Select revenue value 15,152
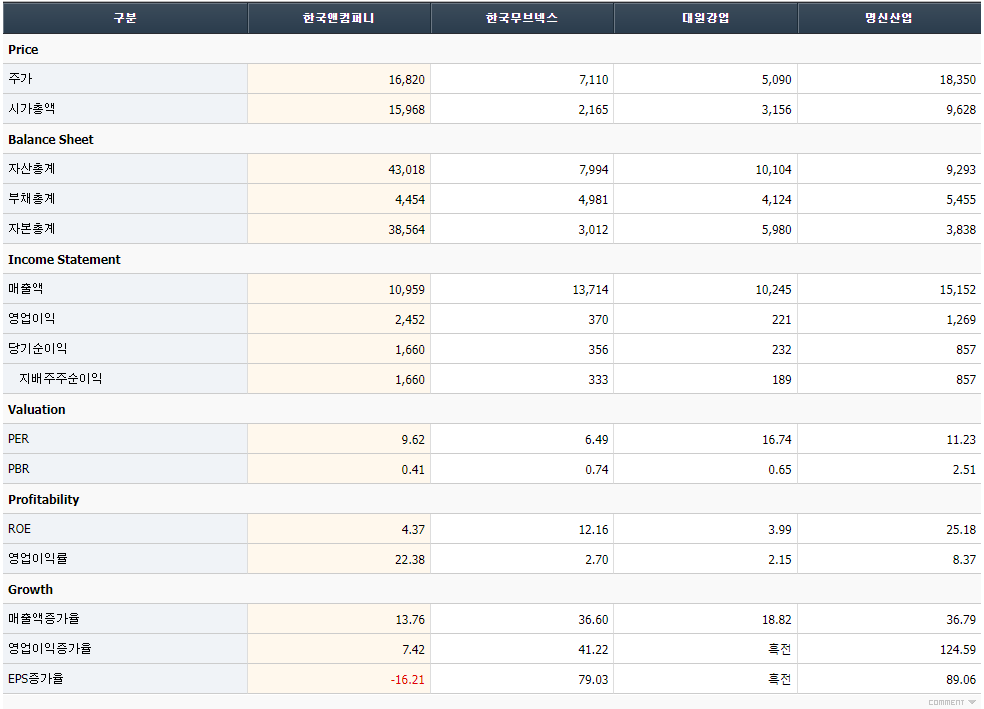Image resolution: width=984 pixels, height=709 pixels. (958, 290)
